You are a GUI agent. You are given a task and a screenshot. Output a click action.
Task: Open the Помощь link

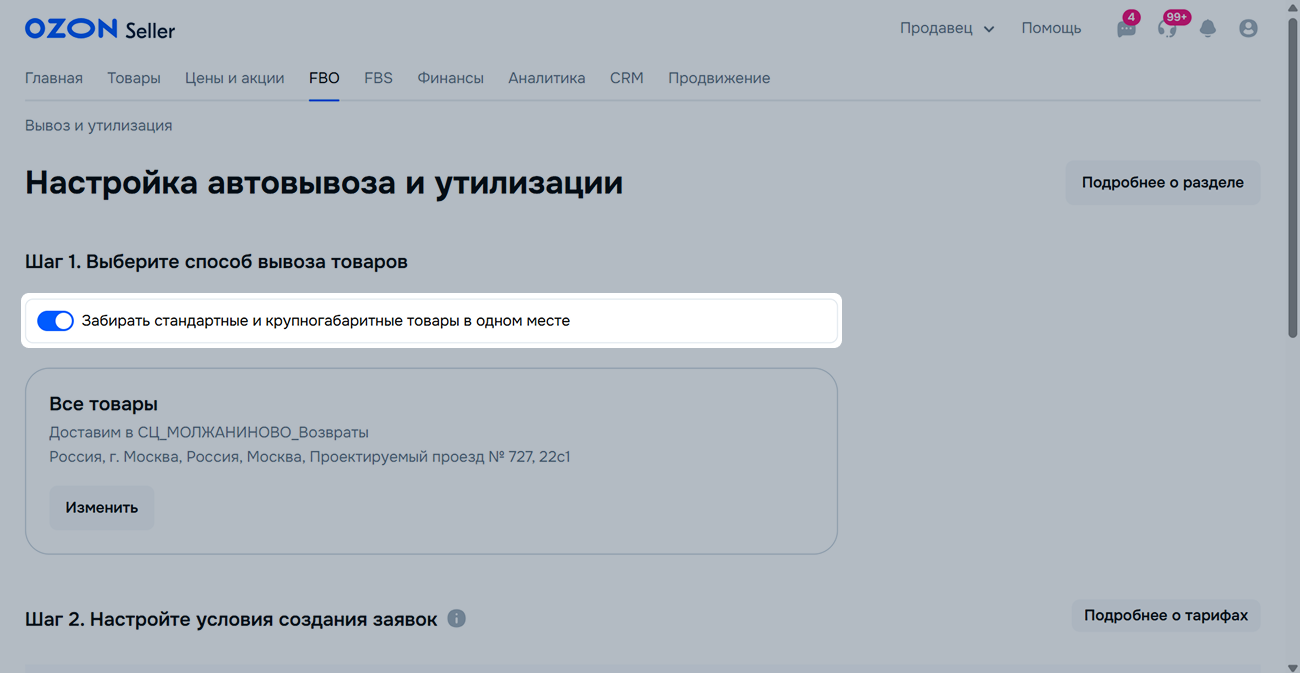1051,29
